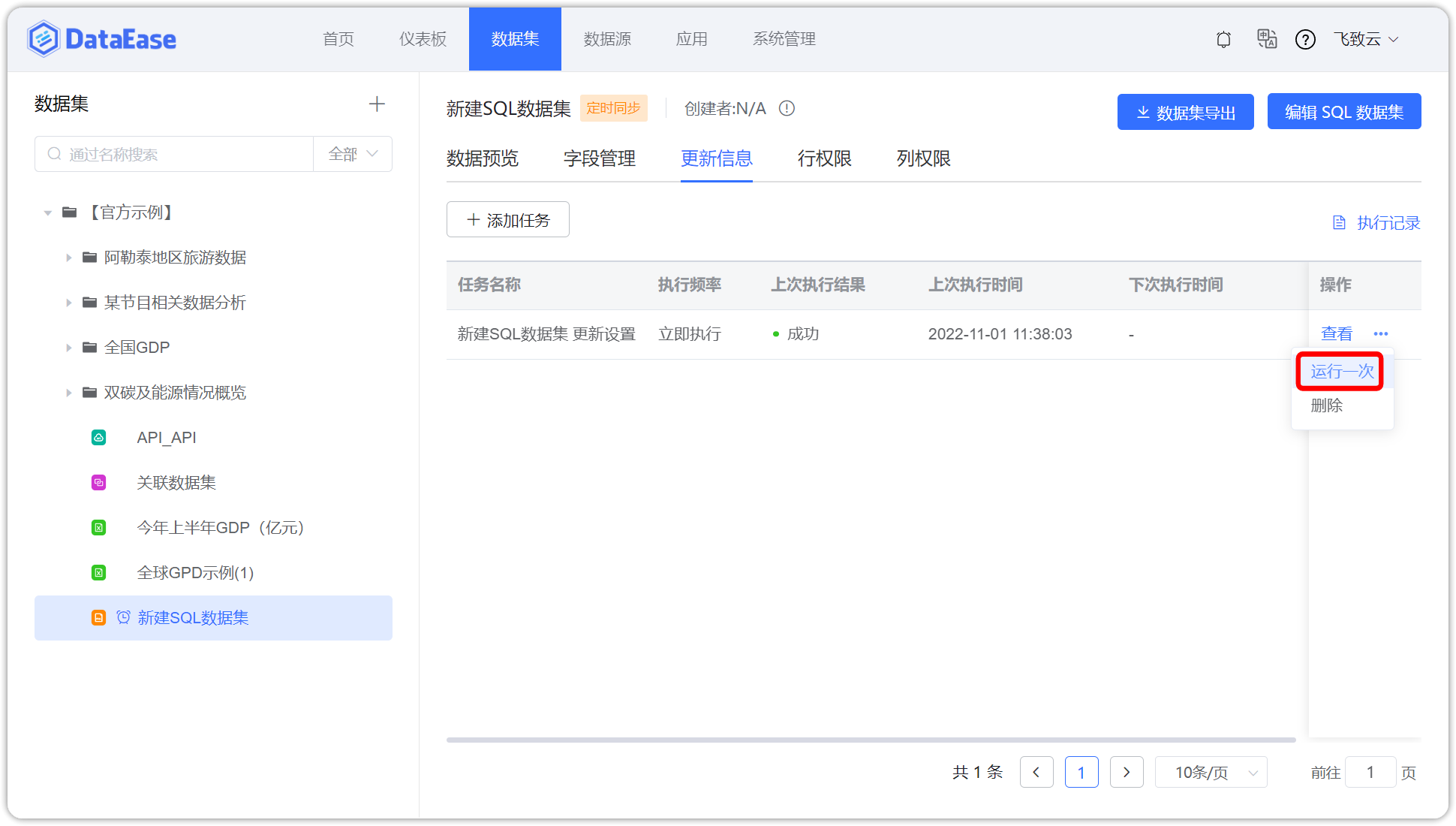Expand the 阿勒泰地区旅游数据 folder

pos(68,257)
